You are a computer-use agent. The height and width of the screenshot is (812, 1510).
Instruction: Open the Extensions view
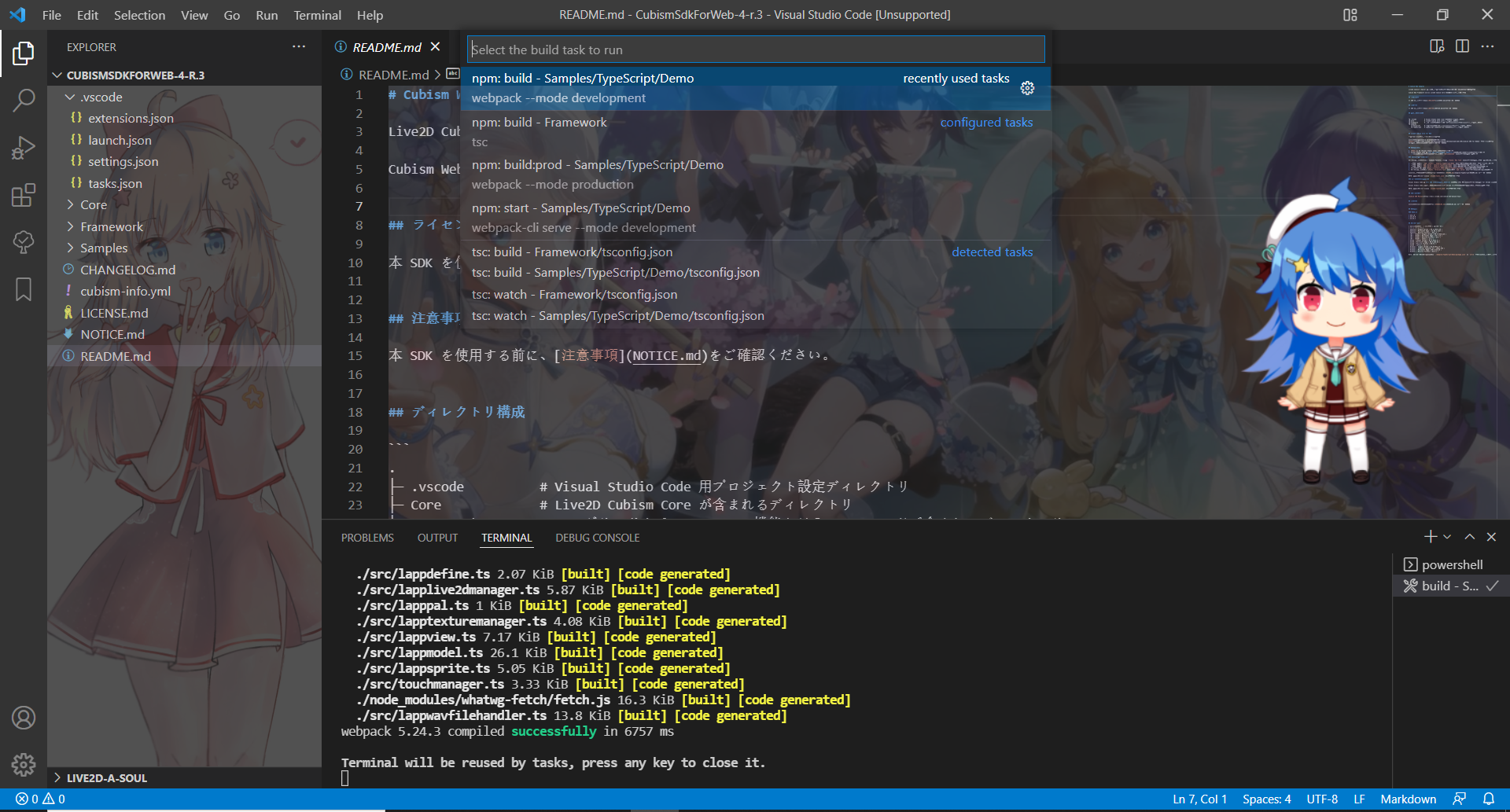[24, 195]
